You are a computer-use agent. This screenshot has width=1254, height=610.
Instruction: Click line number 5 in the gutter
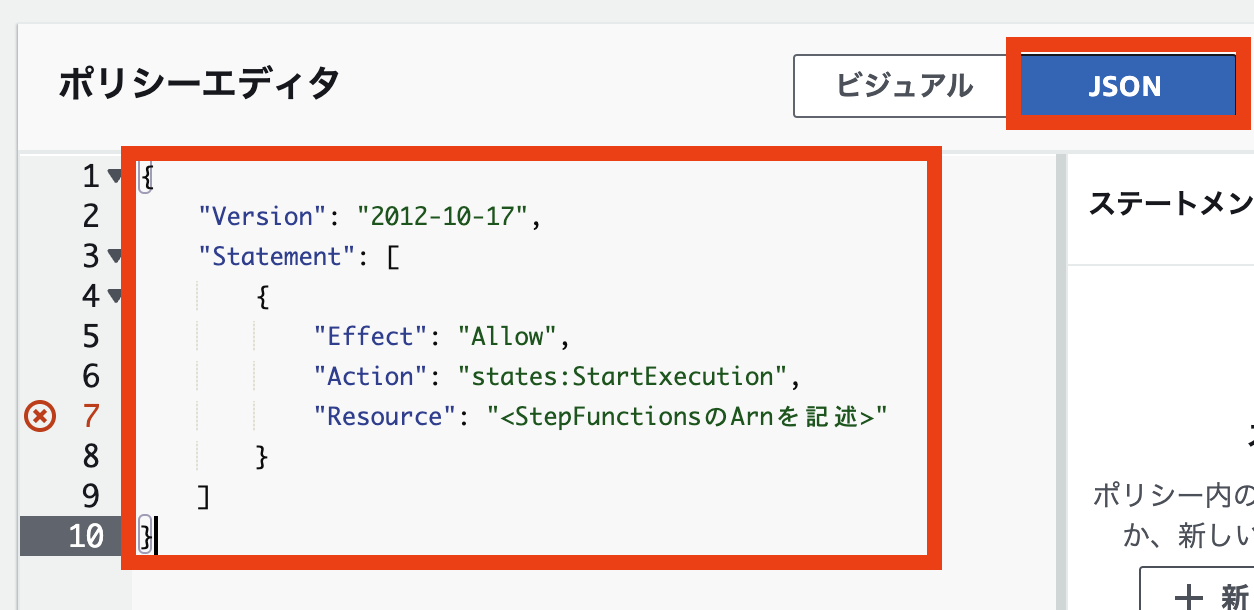pos(91,336)
